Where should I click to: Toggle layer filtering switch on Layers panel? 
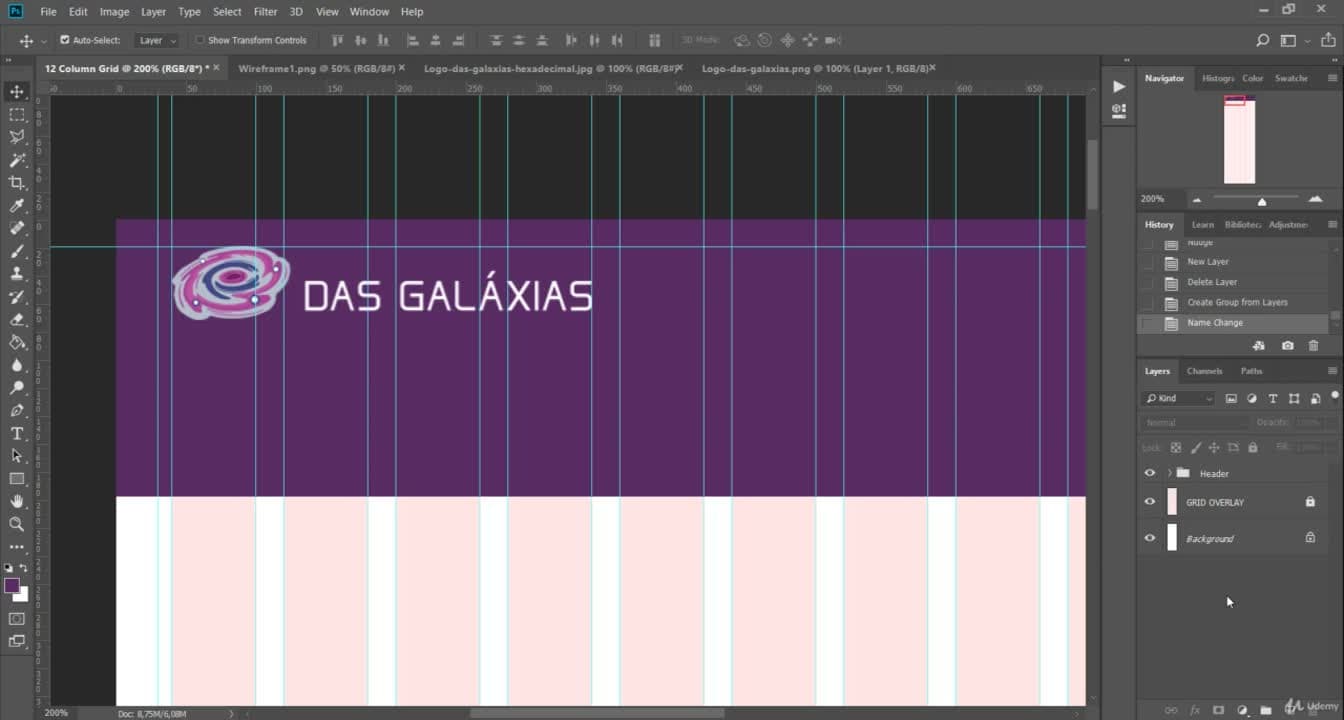pyautogui.click(x=1334, y=396)
